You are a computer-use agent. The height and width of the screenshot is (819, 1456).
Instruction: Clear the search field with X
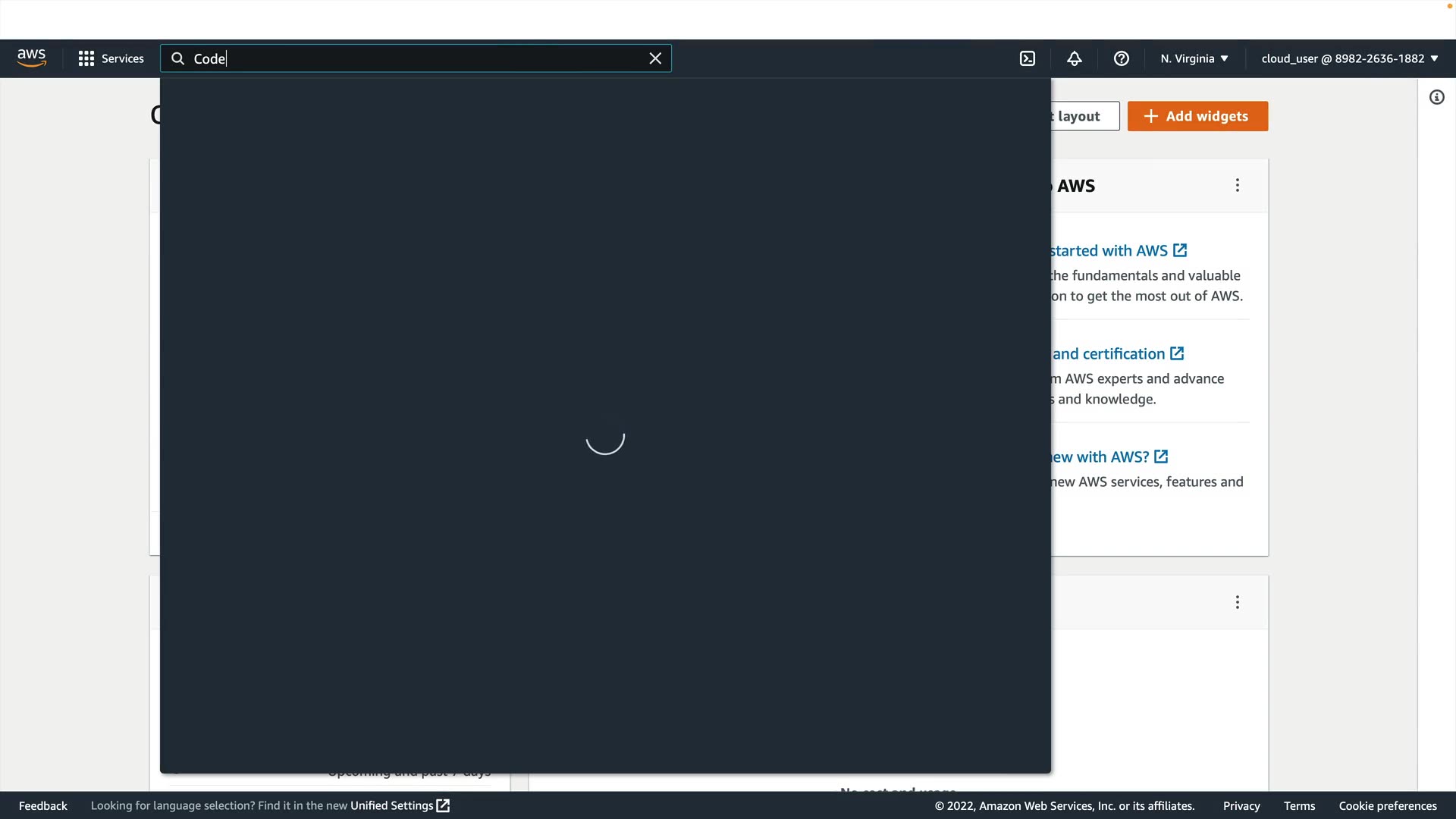(655, 58)
